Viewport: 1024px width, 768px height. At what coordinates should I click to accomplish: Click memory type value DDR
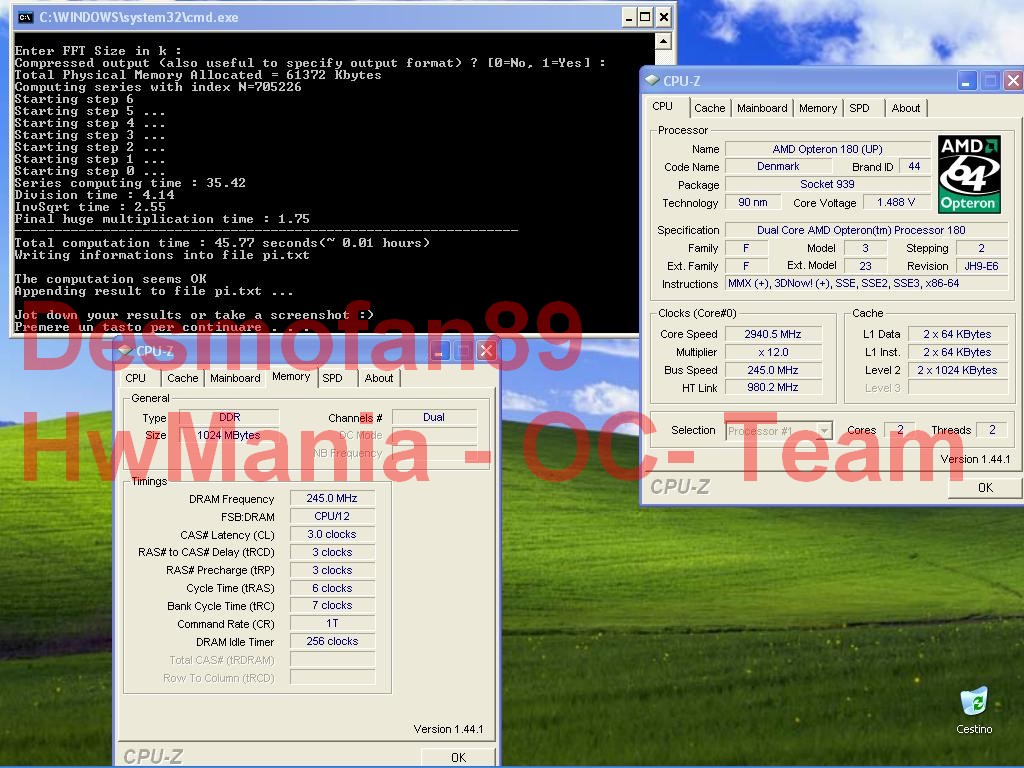point(229,417)
